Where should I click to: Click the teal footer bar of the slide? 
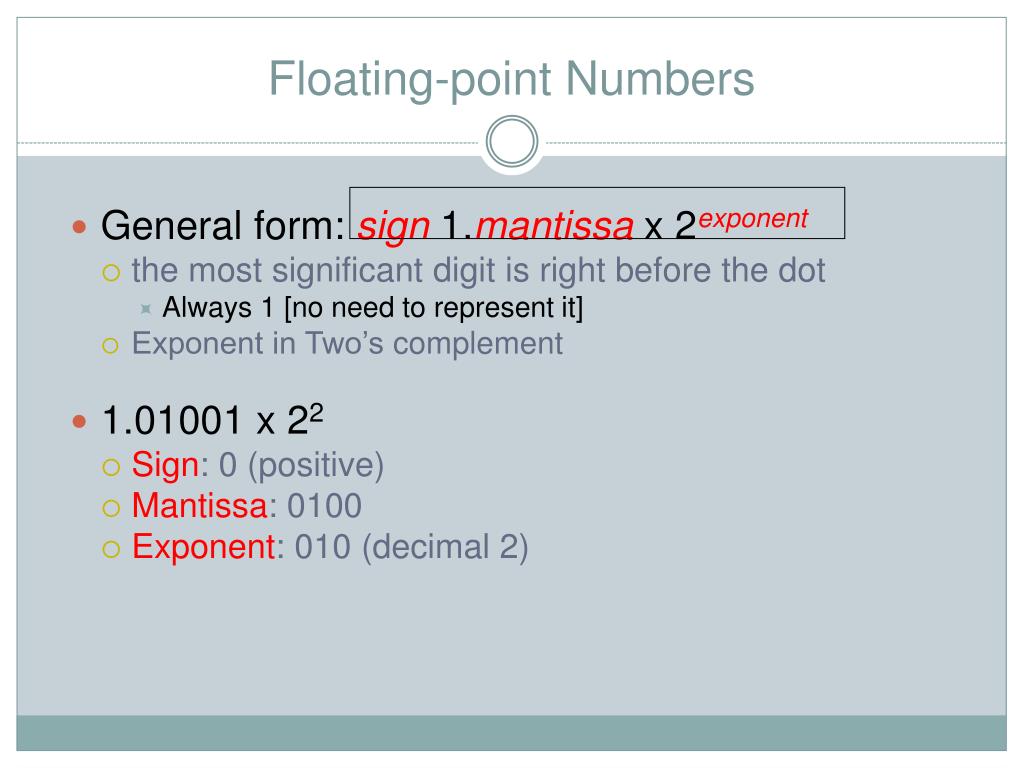pos(511,733)
